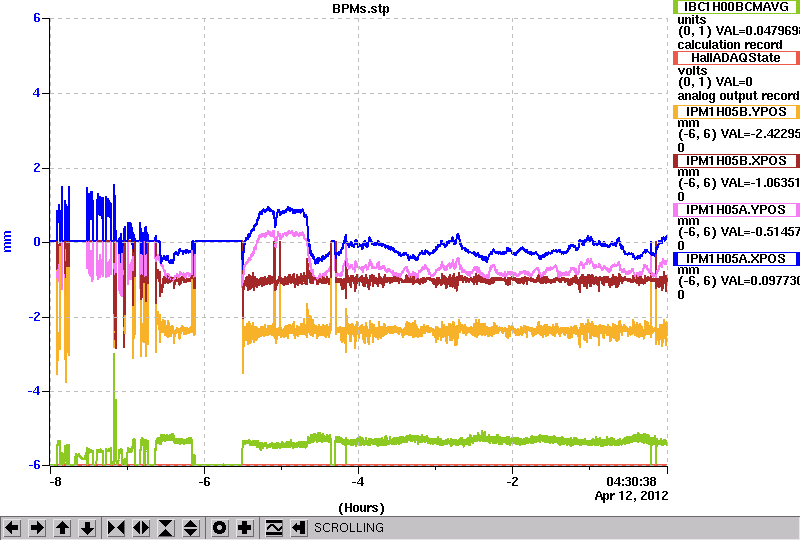The height and width of the screenshot is (540, 800).
Task: Select the IBC1H00BCMAVG curve legend label
Action: (736, 7)
